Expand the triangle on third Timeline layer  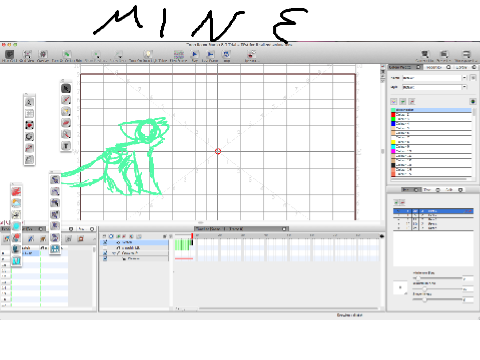[114, 253]
